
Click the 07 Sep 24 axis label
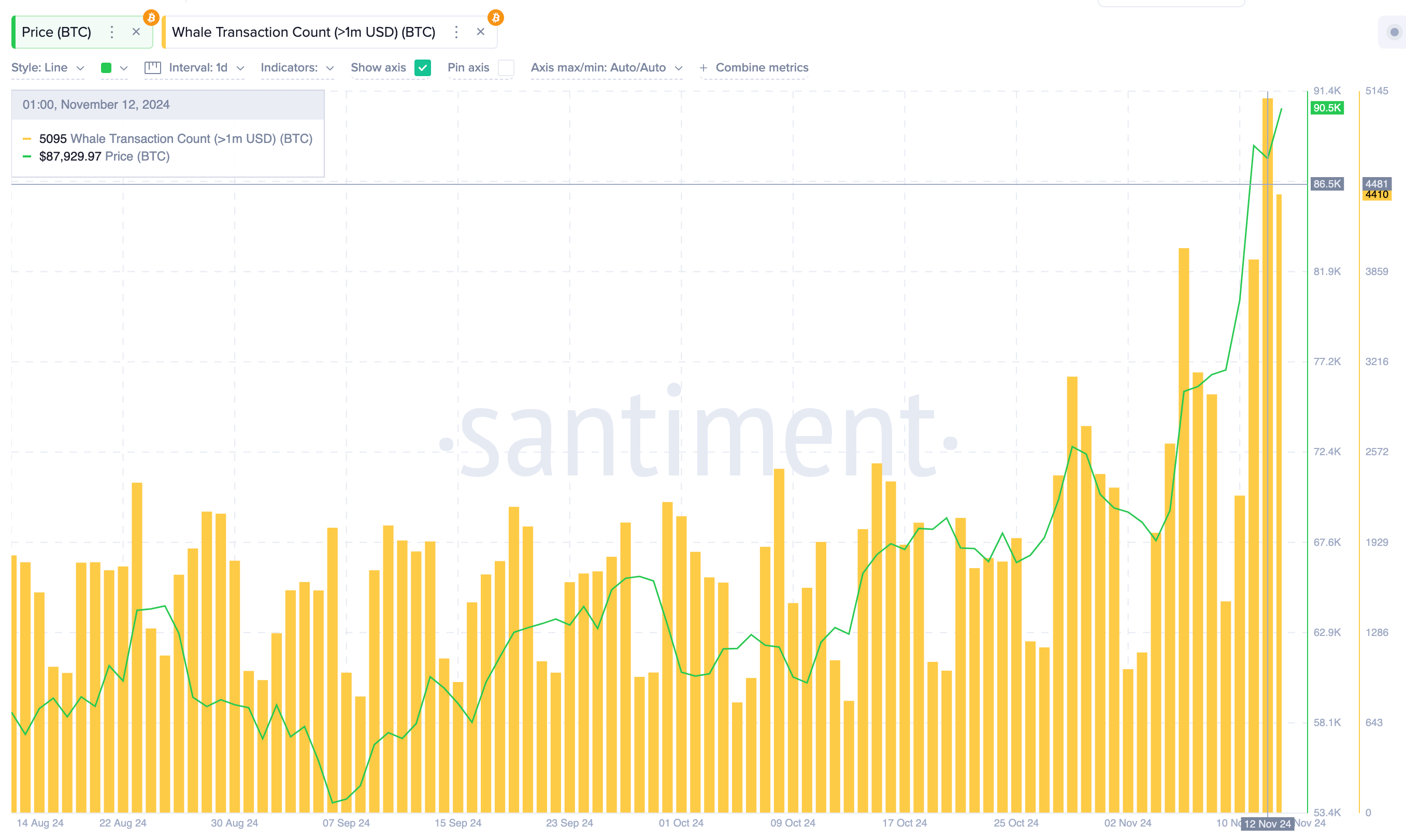(x=346, y=823)
